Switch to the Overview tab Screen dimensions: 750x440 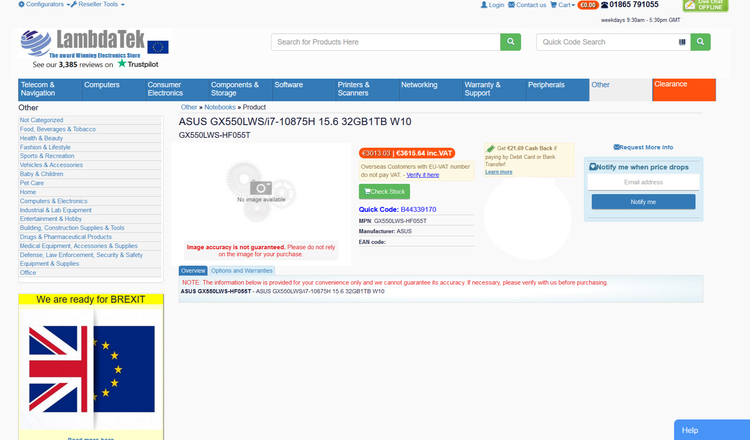tap(193, 271)
